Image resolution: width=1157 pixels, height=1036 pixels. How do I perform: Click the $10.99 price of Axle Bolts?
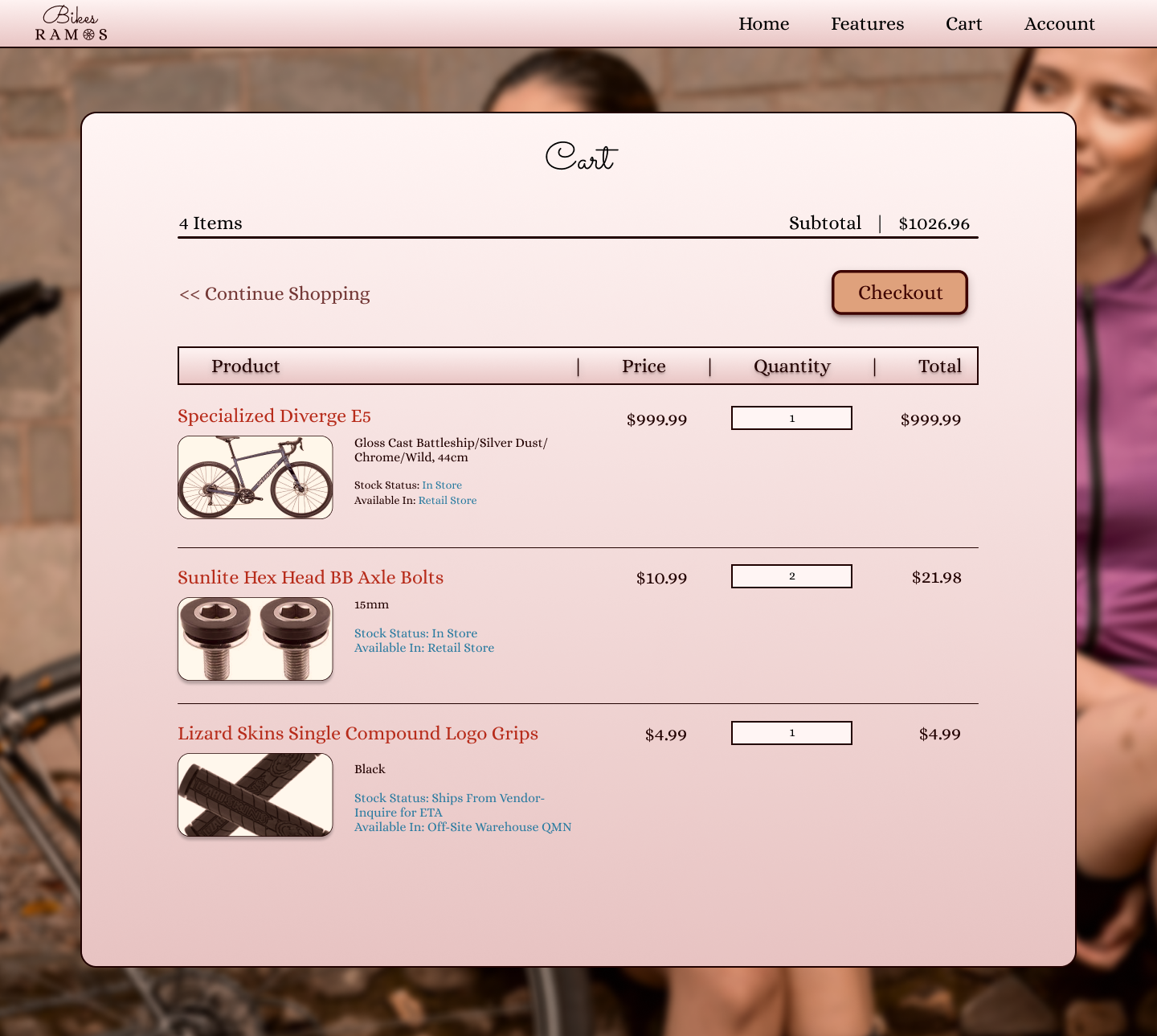coord(661,579)
